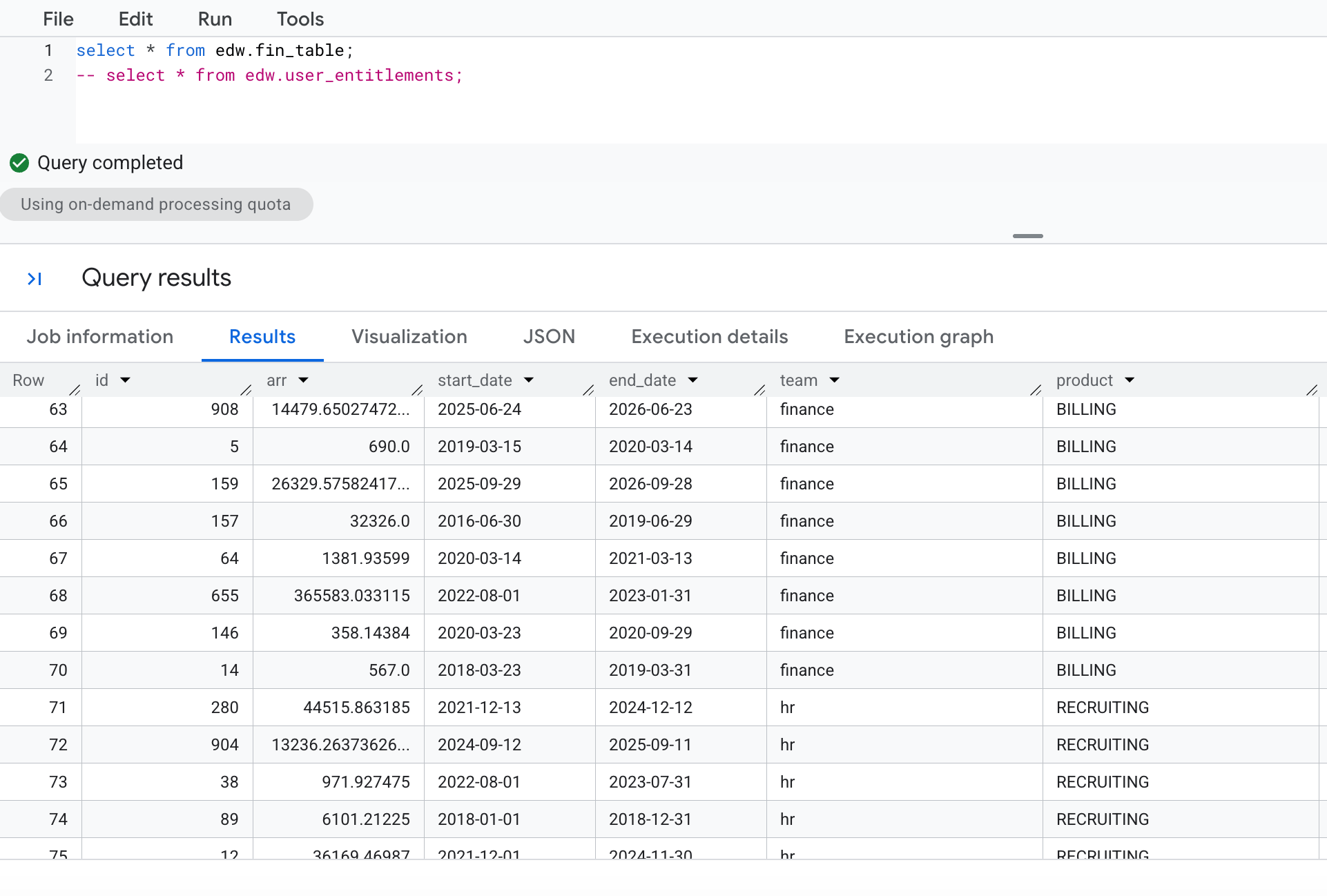
Task: Open the JSON tab
Action: tap(549, 337)
